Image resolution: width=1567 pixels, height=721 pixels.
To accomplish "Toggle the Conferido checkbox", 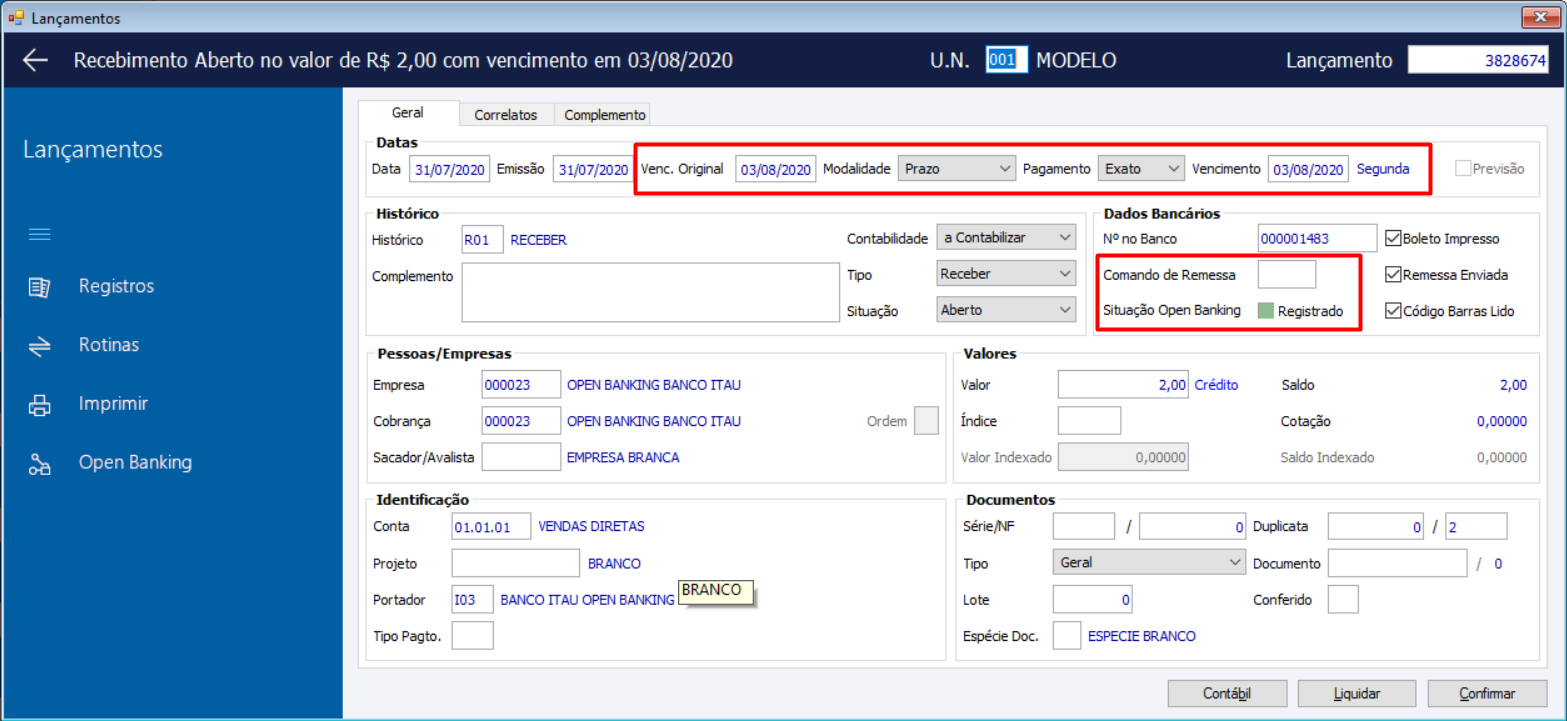I will click(1343, 599).
